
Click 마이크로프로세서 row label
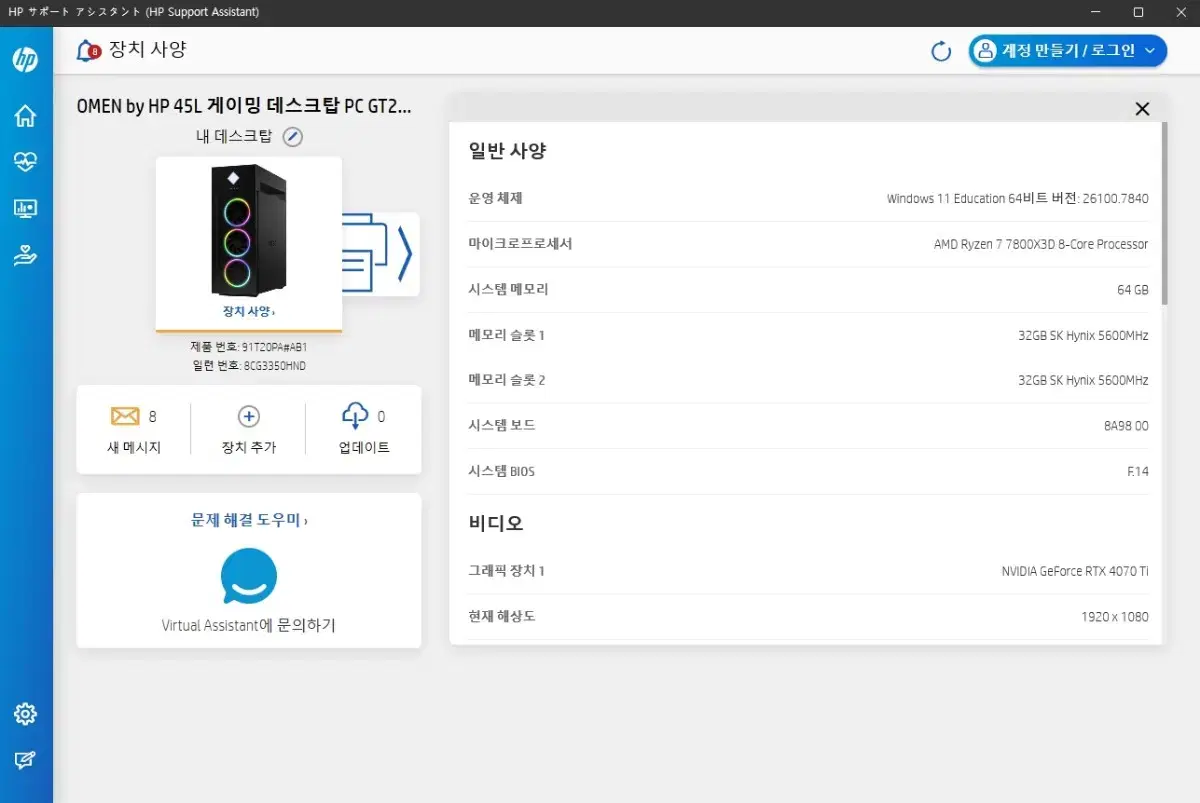pyautogui.click(x=520, y=244)
